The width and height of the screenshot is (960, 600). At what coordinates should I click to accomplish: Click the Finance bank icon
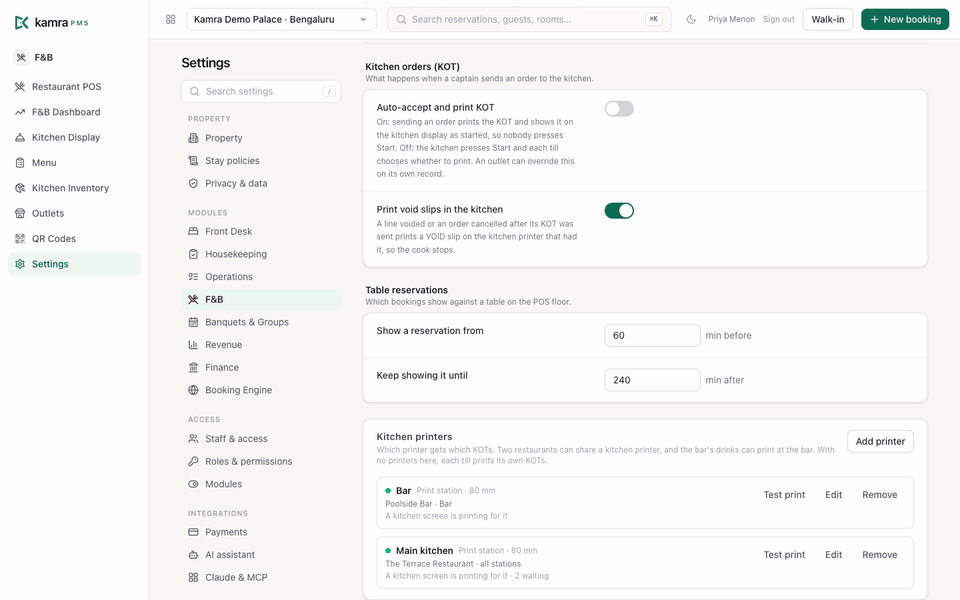tap(193, 367)
